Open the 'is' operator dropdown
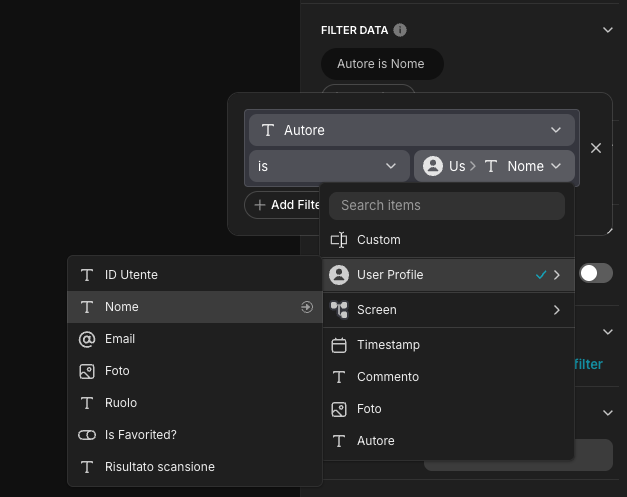 pos(328,166)
